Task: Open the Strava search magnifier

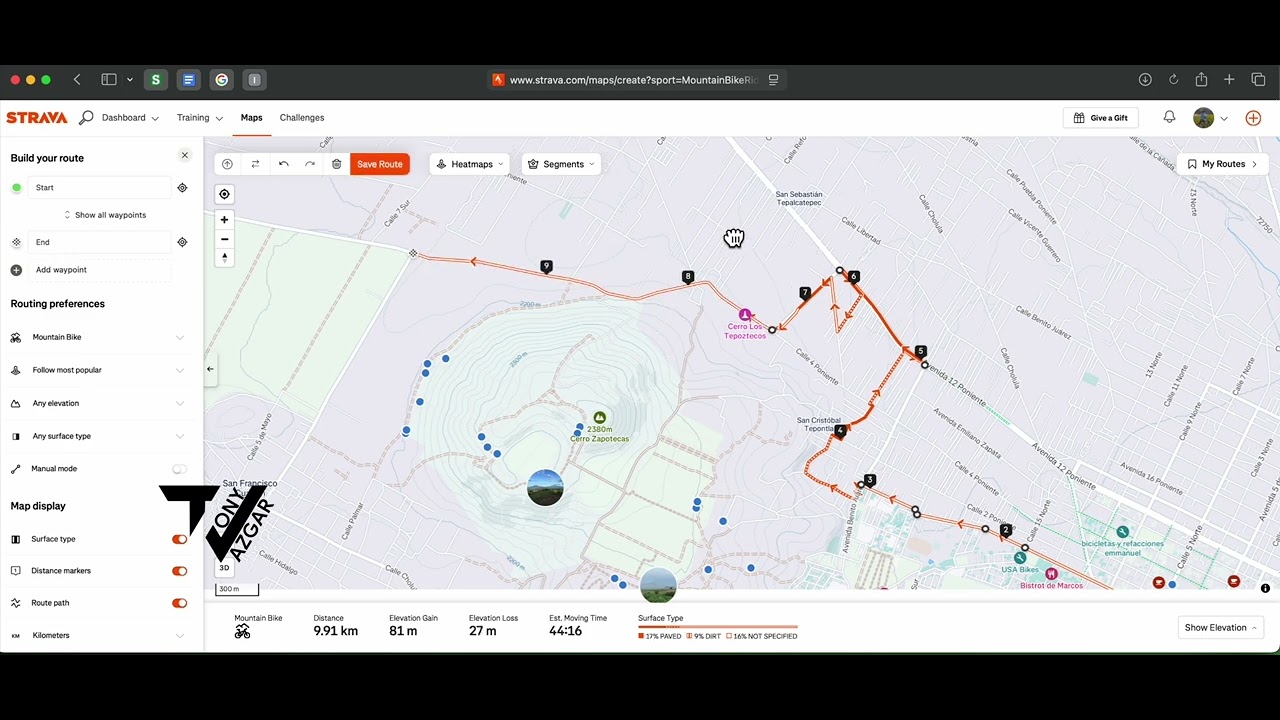Action: pos(86,118)
